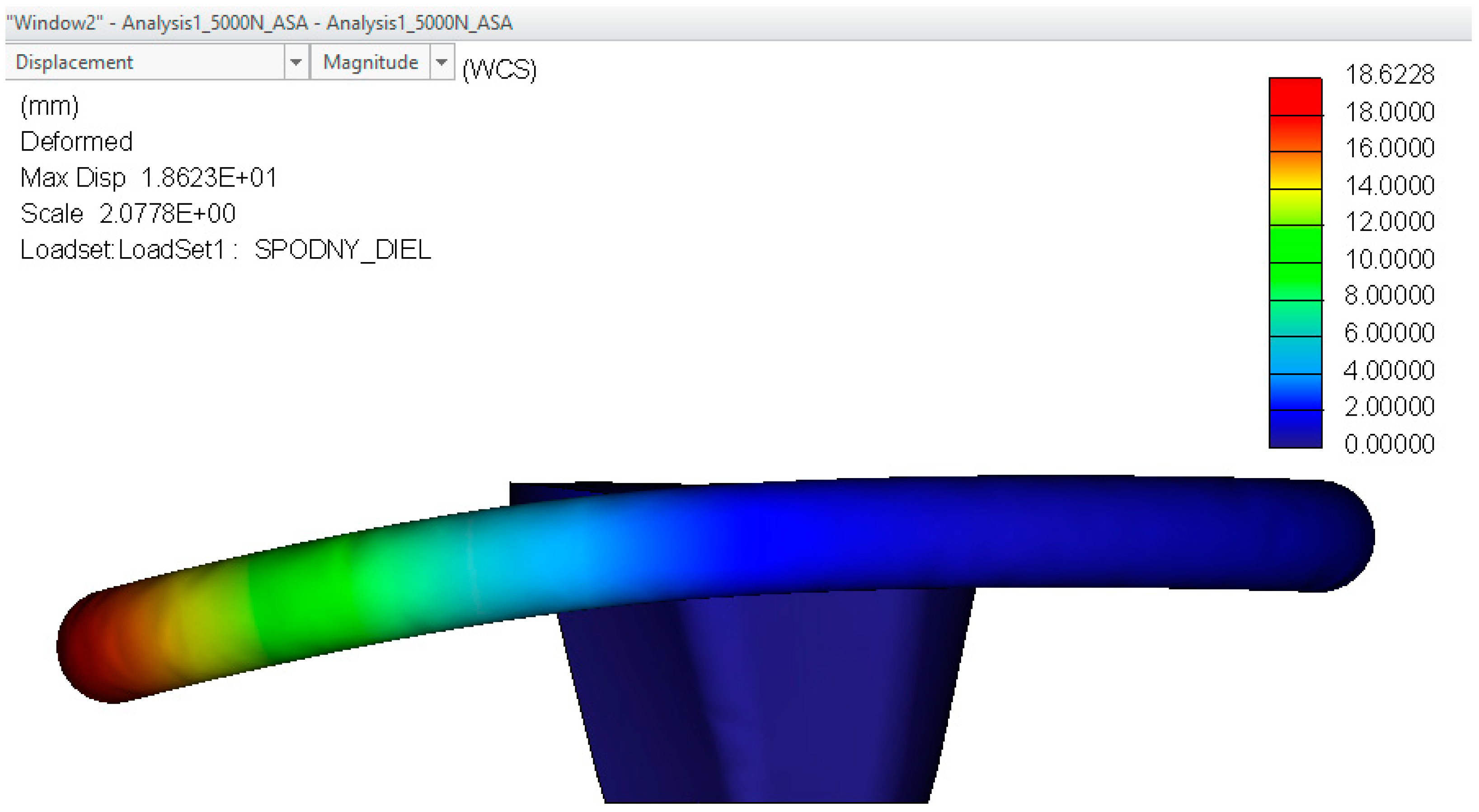Click the Loadset SPODNY_DIEL label
1479x812 pixels.
[x=225, y=250]
